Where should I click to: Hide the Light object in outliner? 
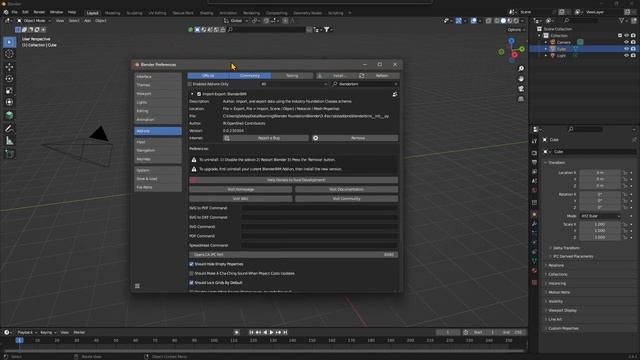tap(627, 56)
